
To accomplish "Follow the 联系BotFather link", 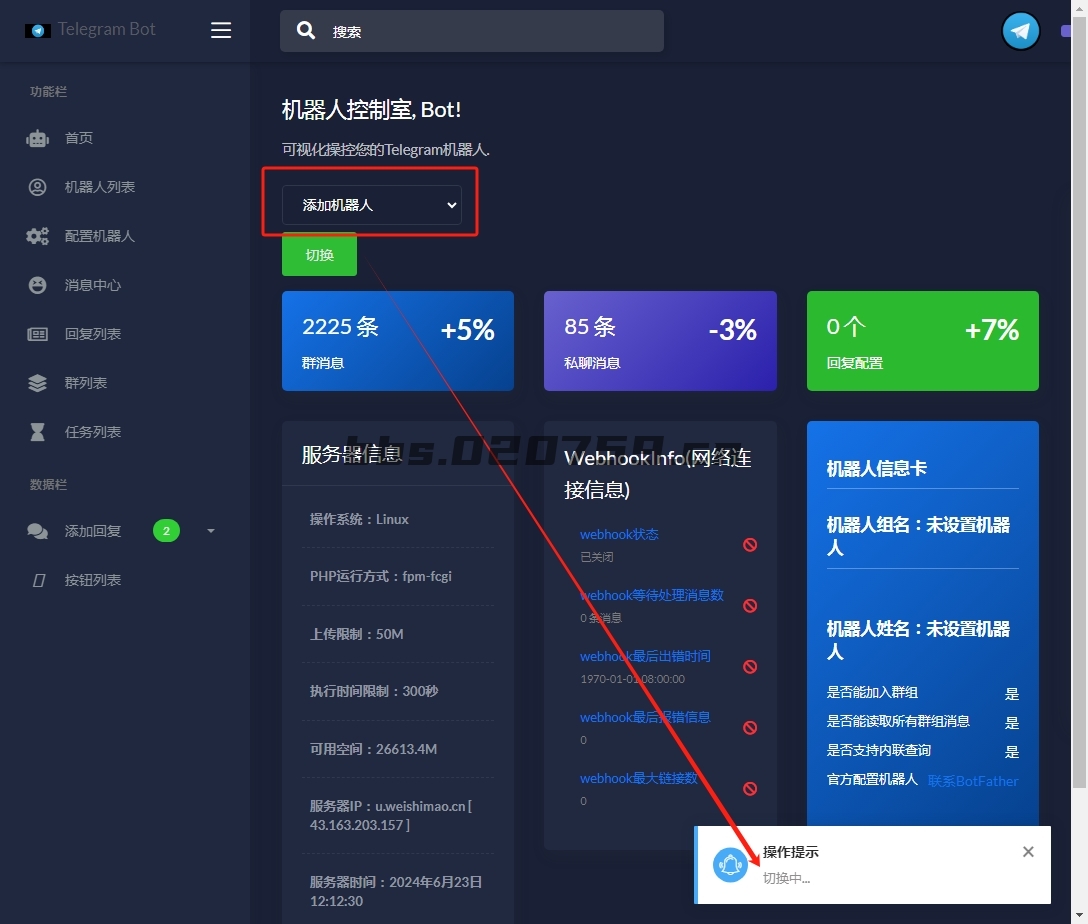I will click(x=972, y=781).
